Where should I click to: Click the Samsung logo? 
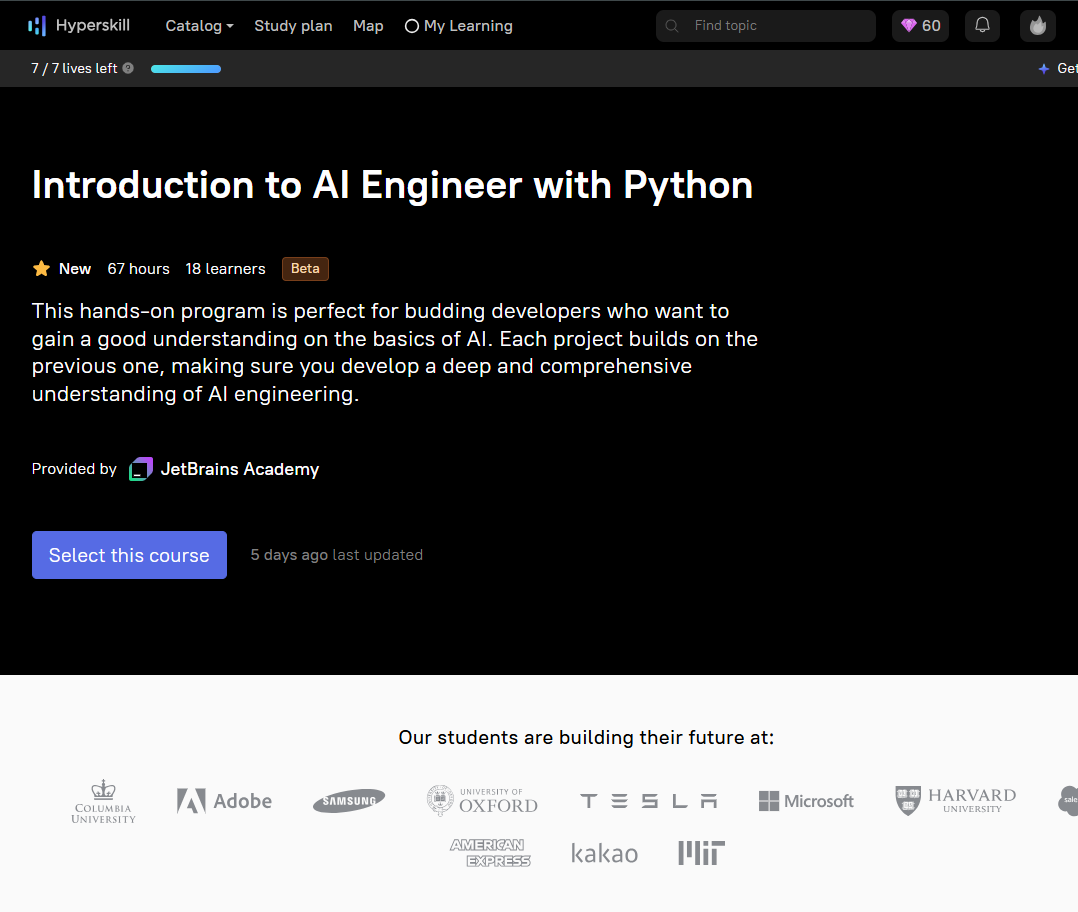(349, 801)
